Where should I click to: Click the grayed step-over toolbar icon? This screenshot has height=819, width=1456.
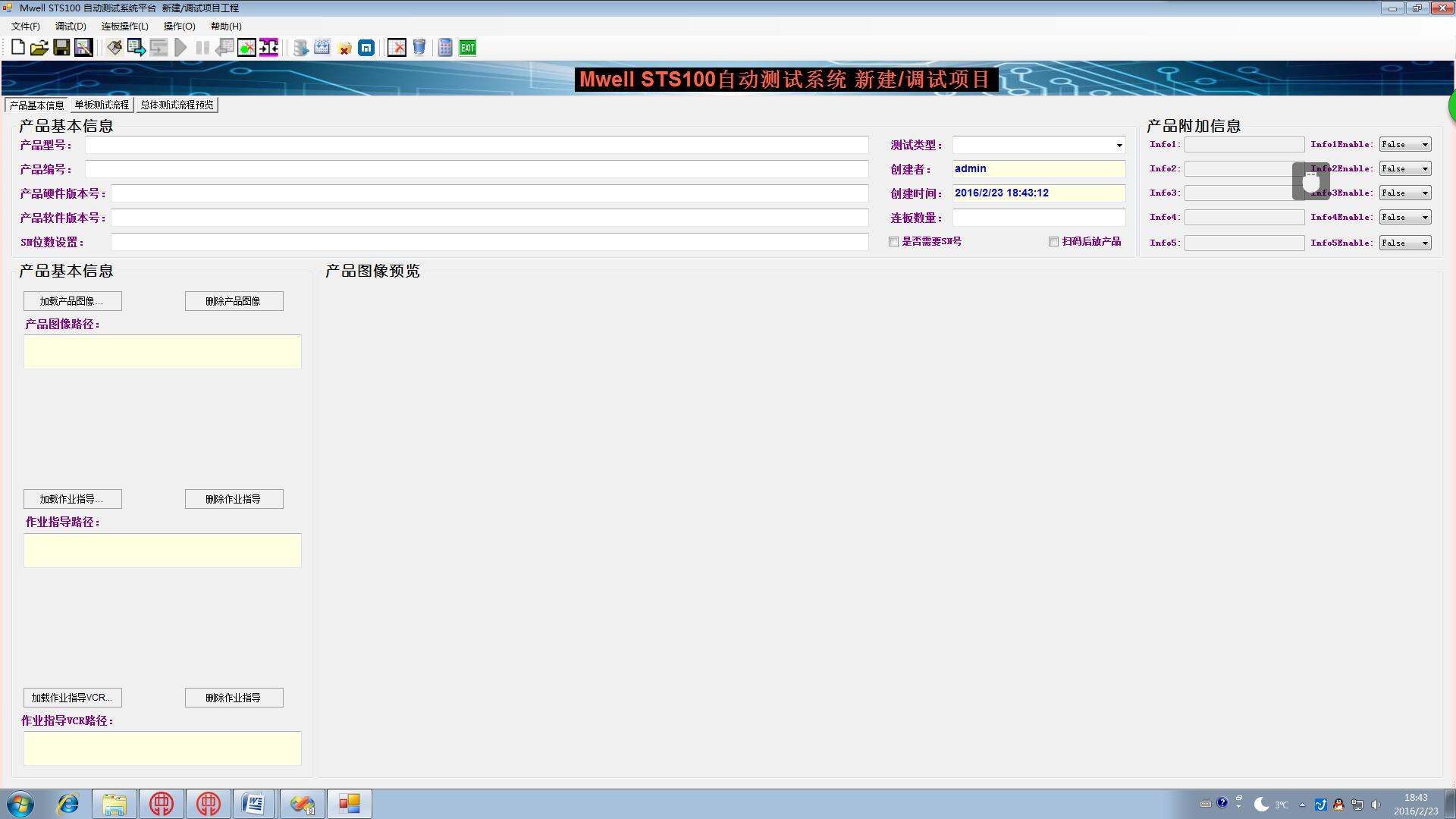[x=158, y=48]
